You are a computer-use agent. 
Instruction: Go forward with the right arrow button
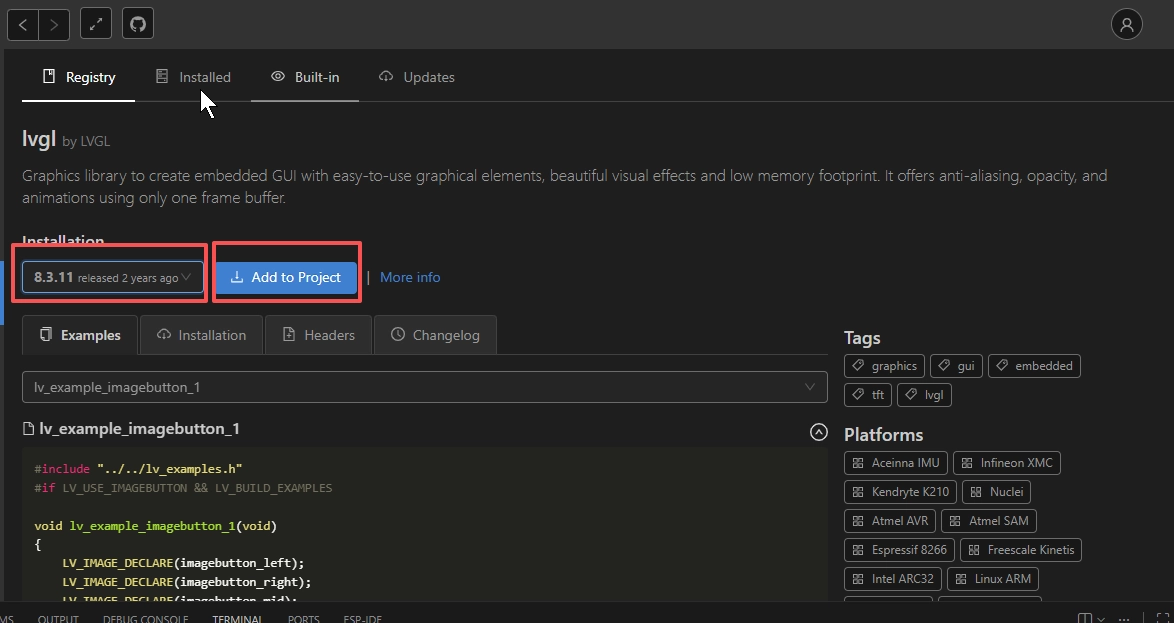[x=54, y=25]
